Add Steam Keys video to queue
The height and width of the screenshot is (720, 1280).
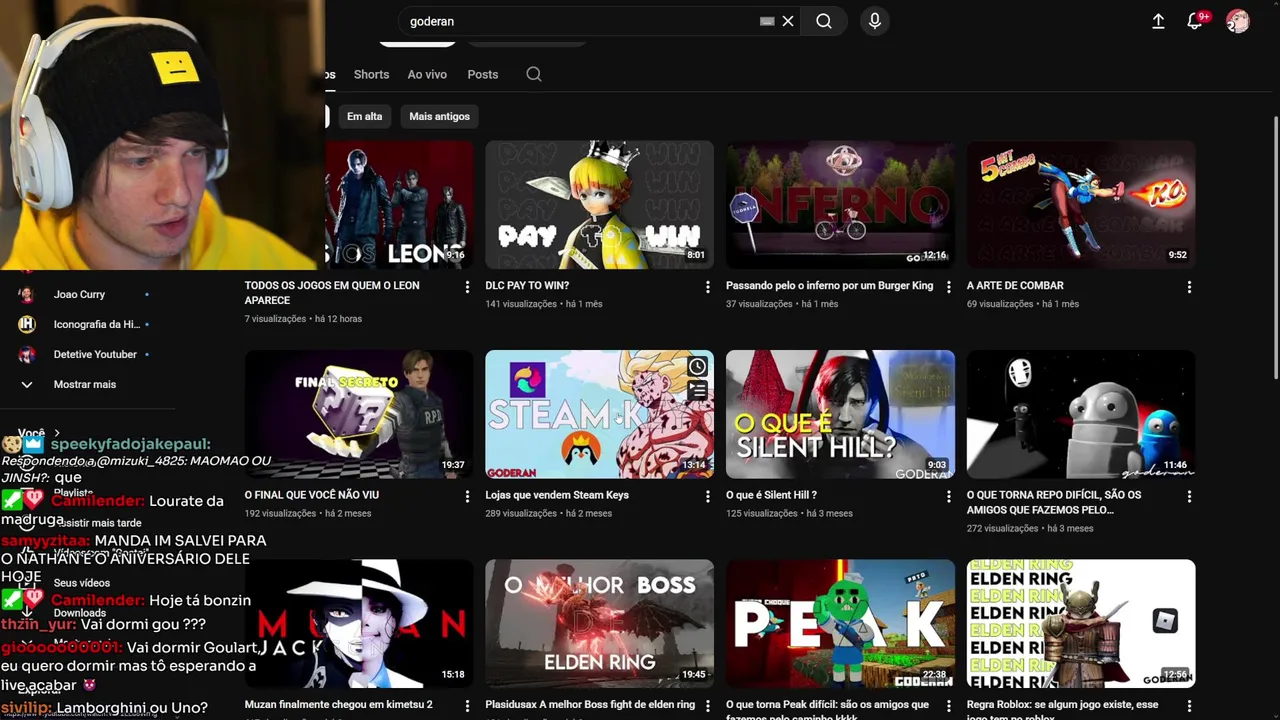[697, 391]
